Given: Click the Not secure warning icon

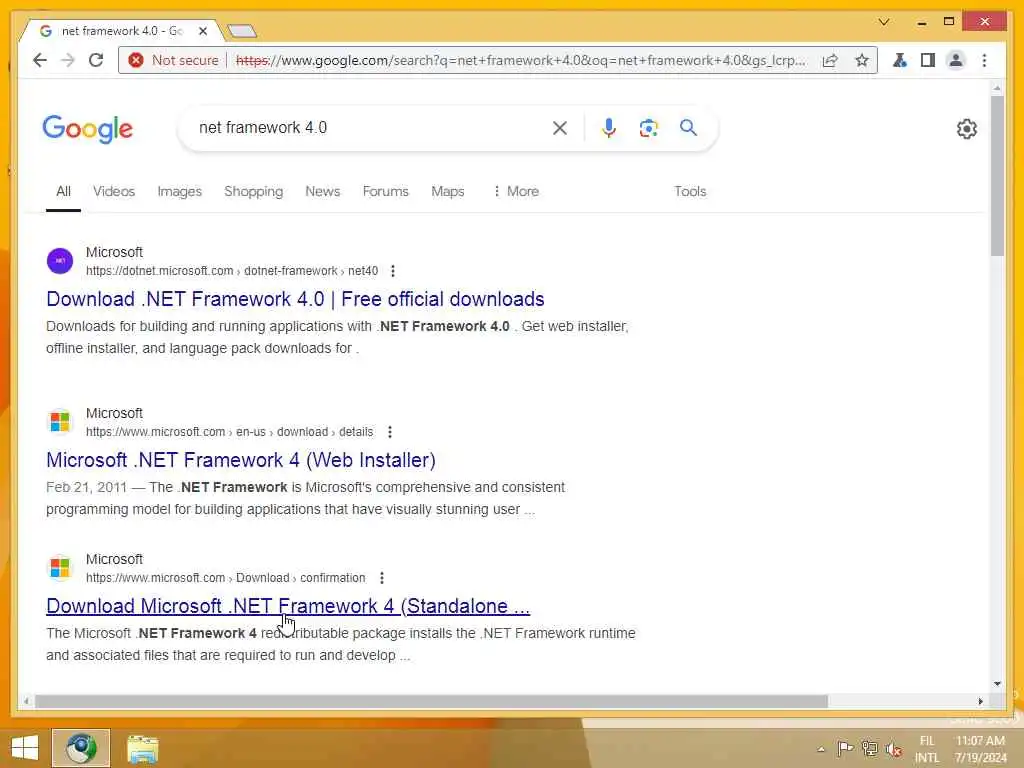Looking at the screenshot, I should tap(136, 60).
